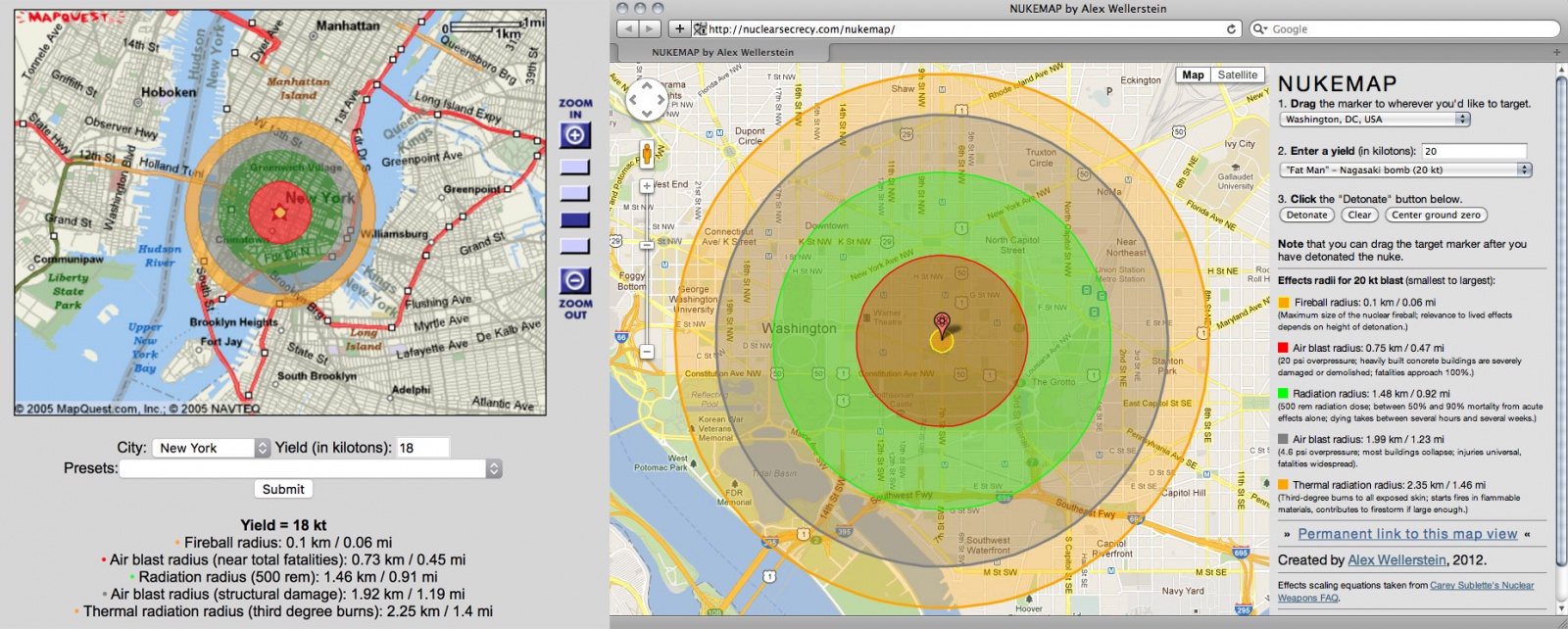Click the yield field showing 18
Screen dimensions: 1568x629
(x=422, y=448)
